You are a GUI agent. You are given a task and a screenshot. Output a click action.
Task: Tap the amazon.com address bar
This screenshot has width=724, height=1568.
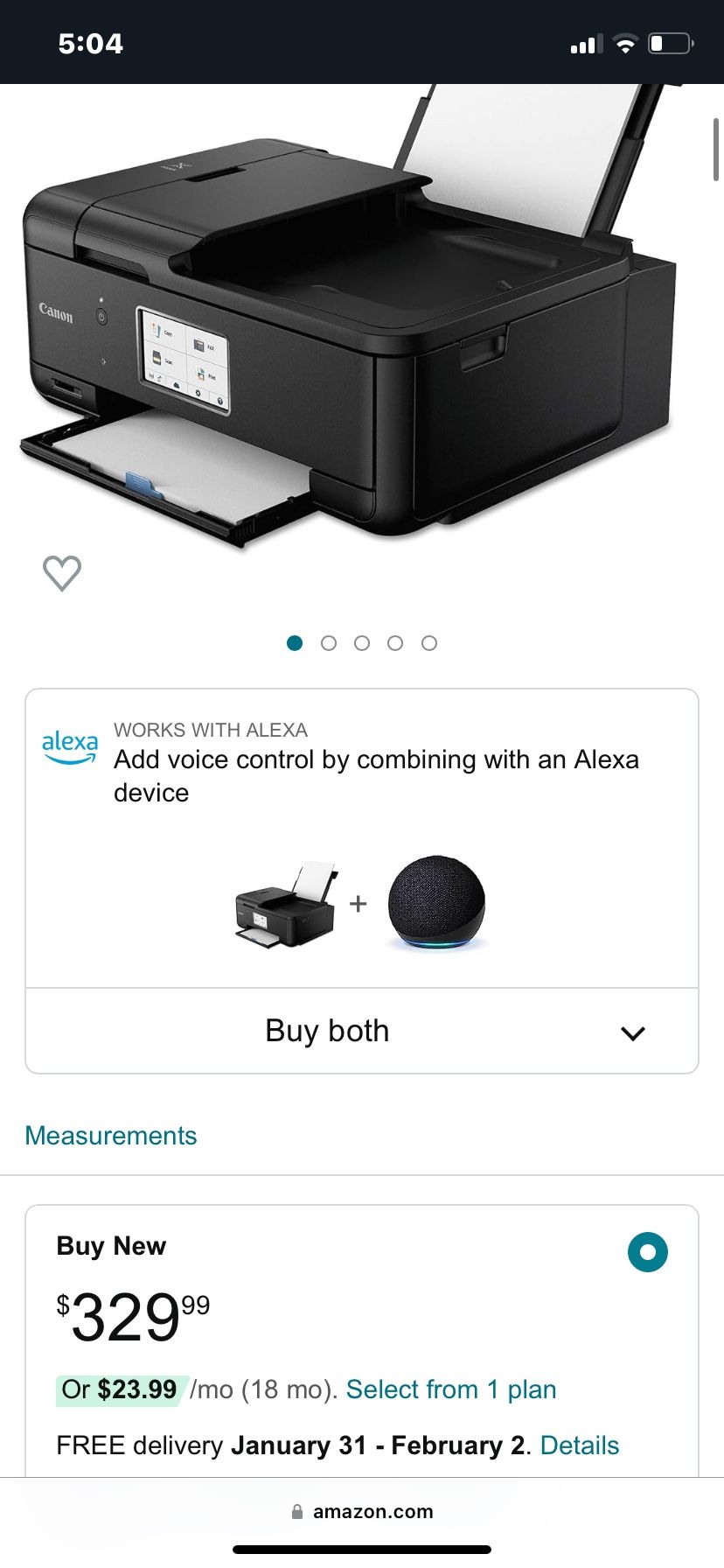click(362, 1511)
